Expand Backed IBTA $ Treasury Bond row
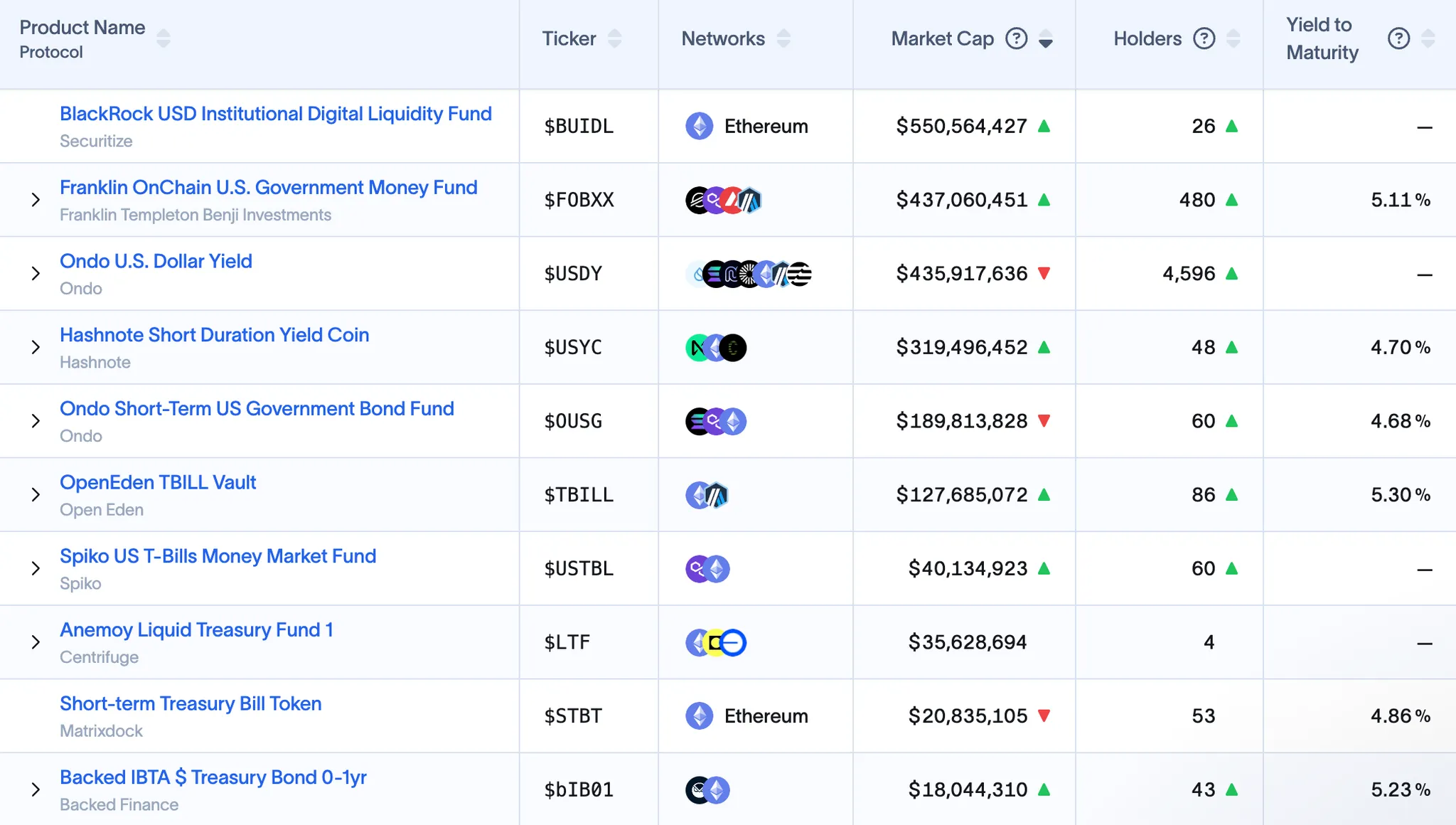The width and height of the screenshot is (1456, 825). (x=36, y=789)
